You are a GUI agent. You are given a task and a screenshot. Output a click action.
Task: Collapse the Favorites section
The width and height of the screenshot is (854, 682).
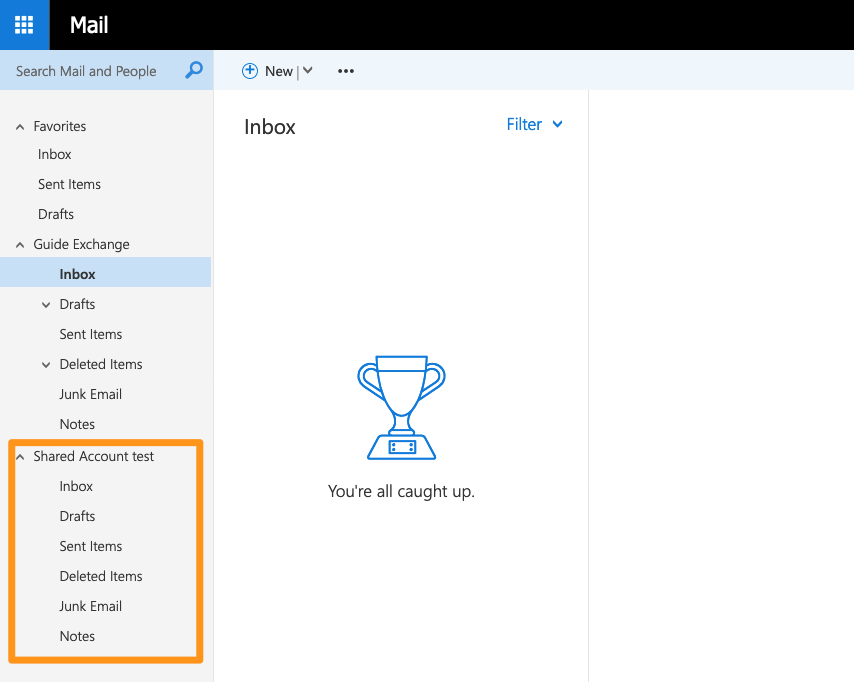20,127
